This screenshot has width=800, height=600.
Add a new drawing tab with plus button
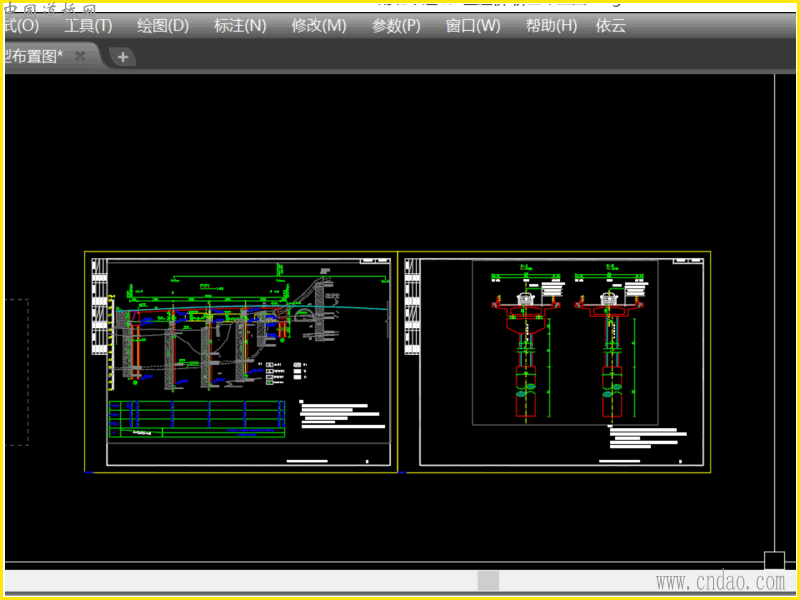[x=122, y=57]
